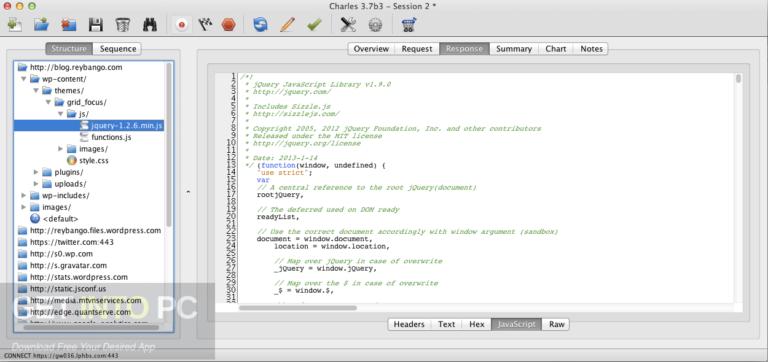This screenshot has height=362, width=768.
Task: Clear the session with the trash icon
Action: 122,24
